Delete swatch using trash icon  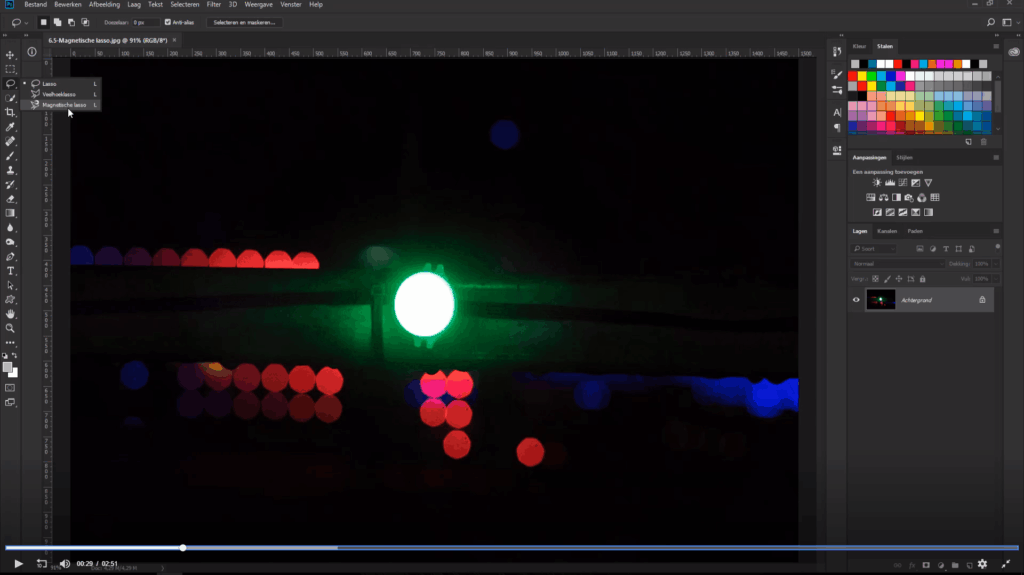click(x=984, y=142)
